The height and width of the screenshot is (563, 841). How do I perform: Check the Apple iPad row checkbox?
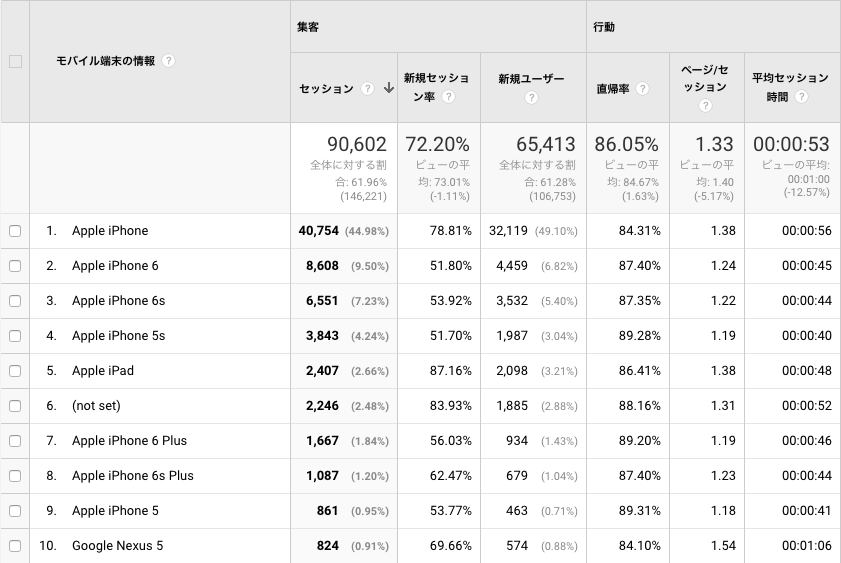coord(15,371)
